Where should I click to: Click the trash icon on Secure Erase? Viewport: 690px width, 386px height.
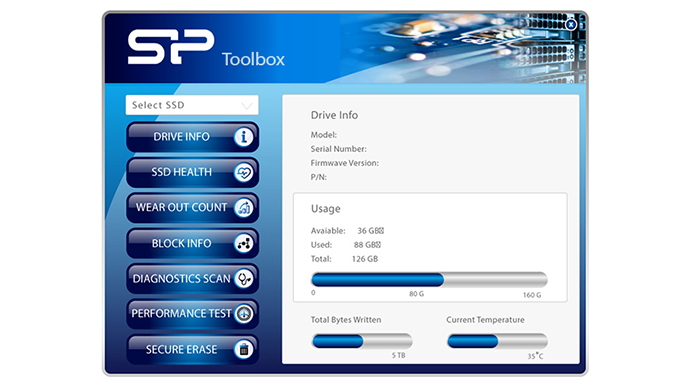[243, 349]
